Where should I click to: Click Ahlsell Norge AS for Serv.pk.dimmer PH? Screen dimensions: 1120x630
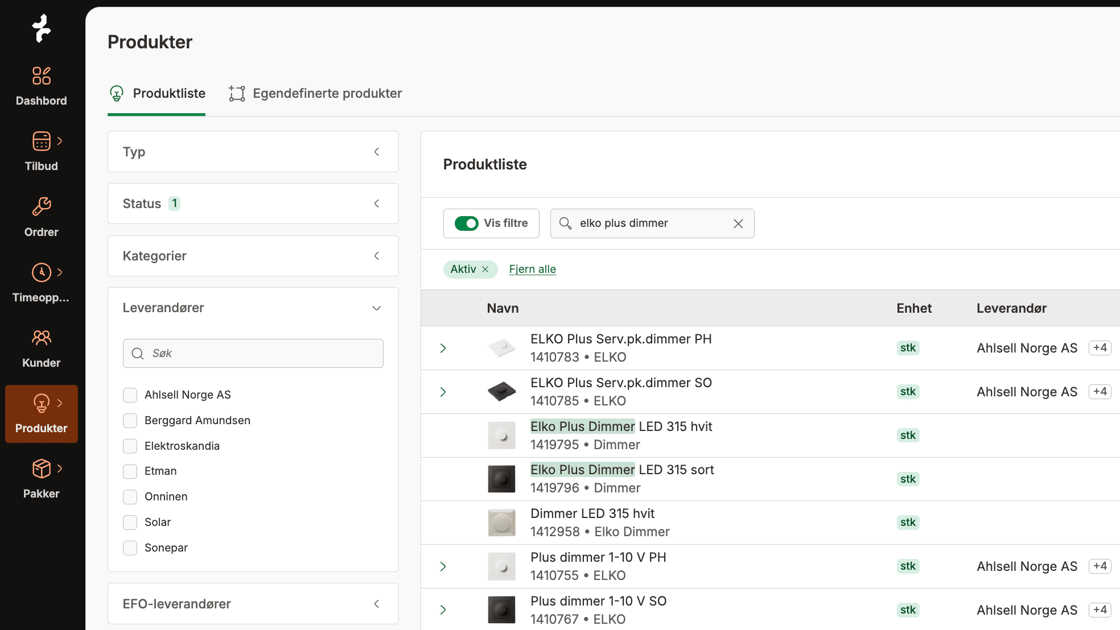pos(1026,349)
